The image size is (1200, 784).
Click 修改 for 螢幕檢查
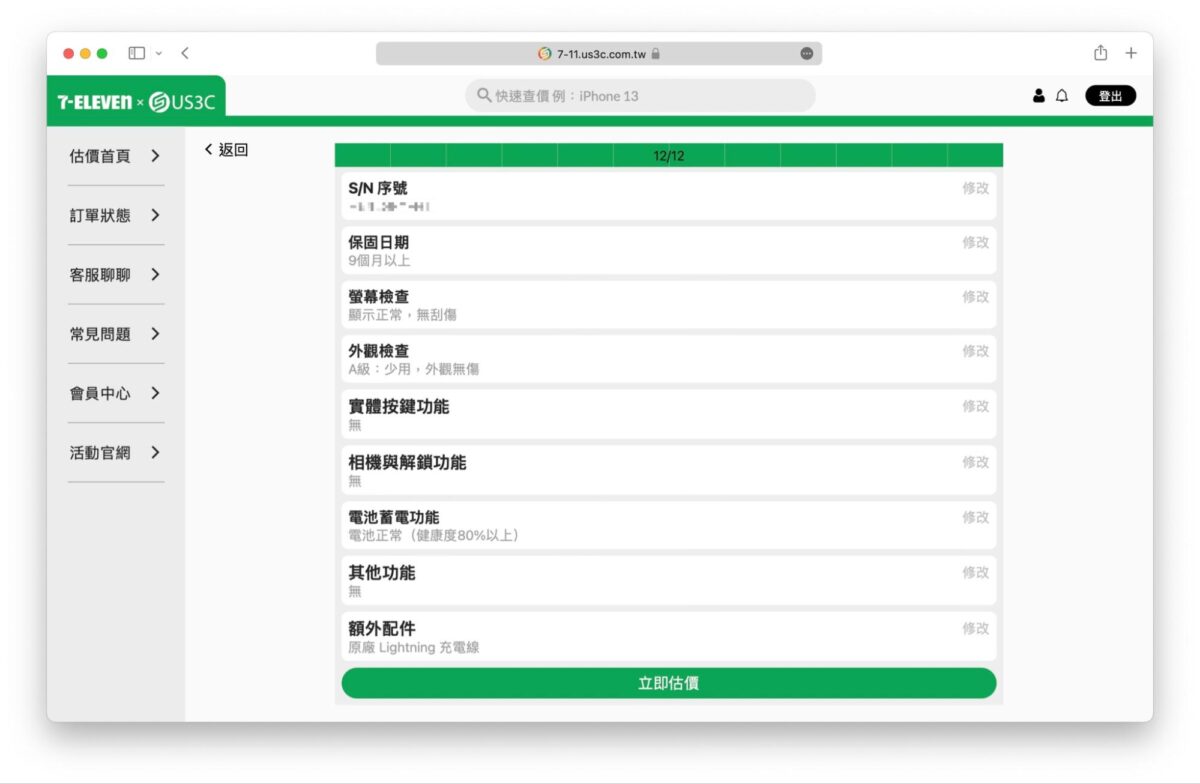coord(976,297)
